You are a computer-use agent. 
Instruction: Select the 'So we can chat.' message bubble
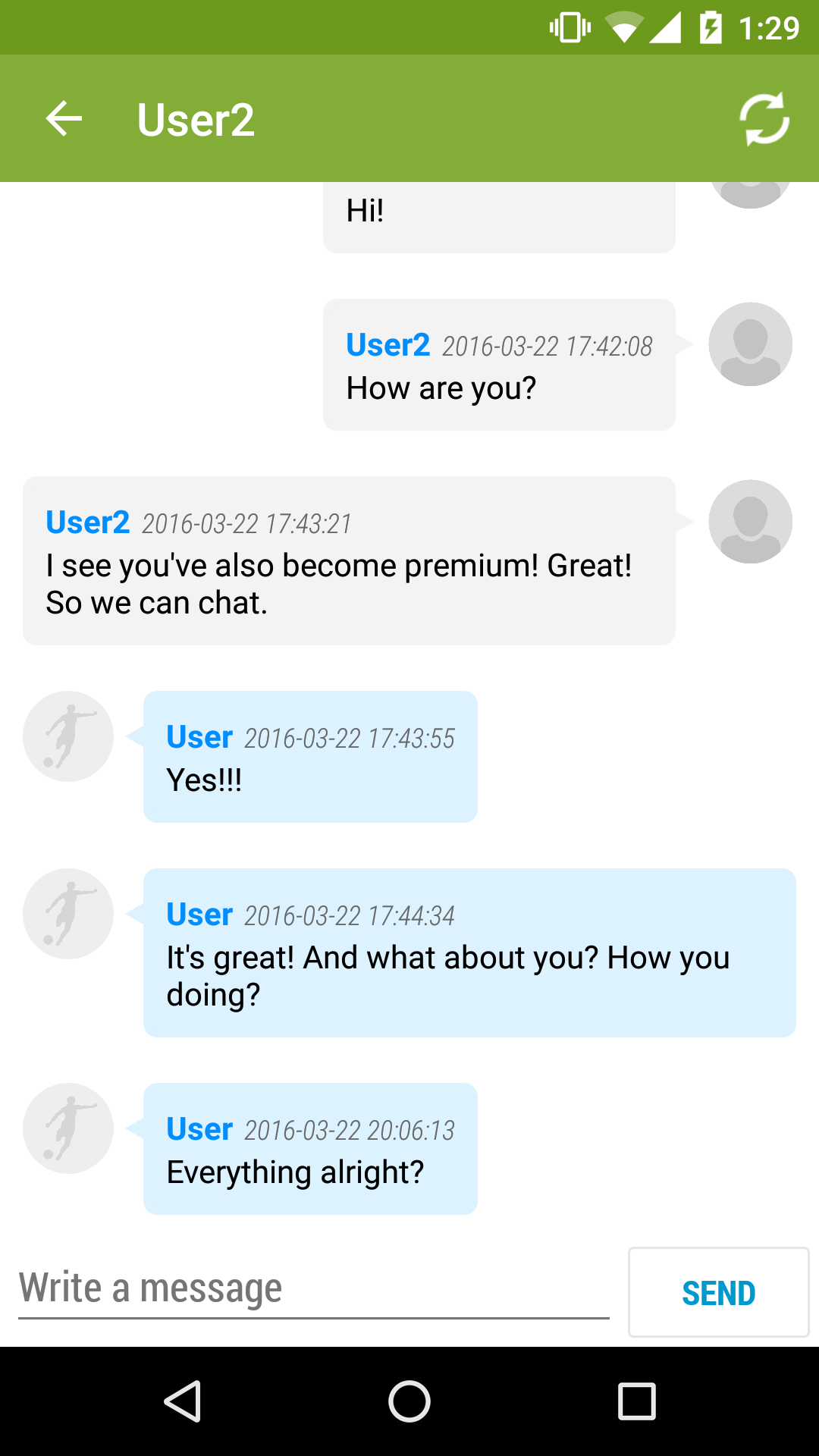(x=349, y=561)
